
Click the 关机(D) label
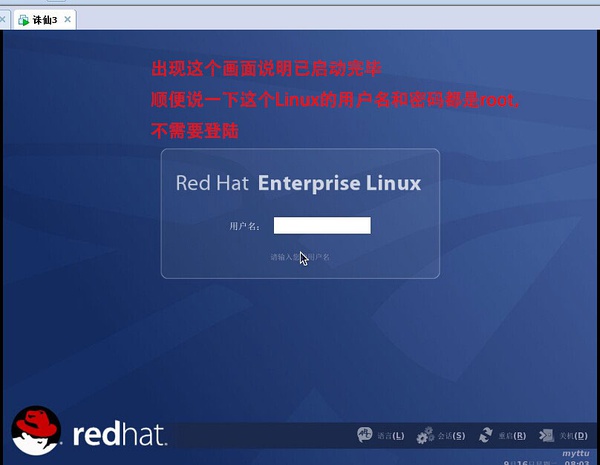574,436
